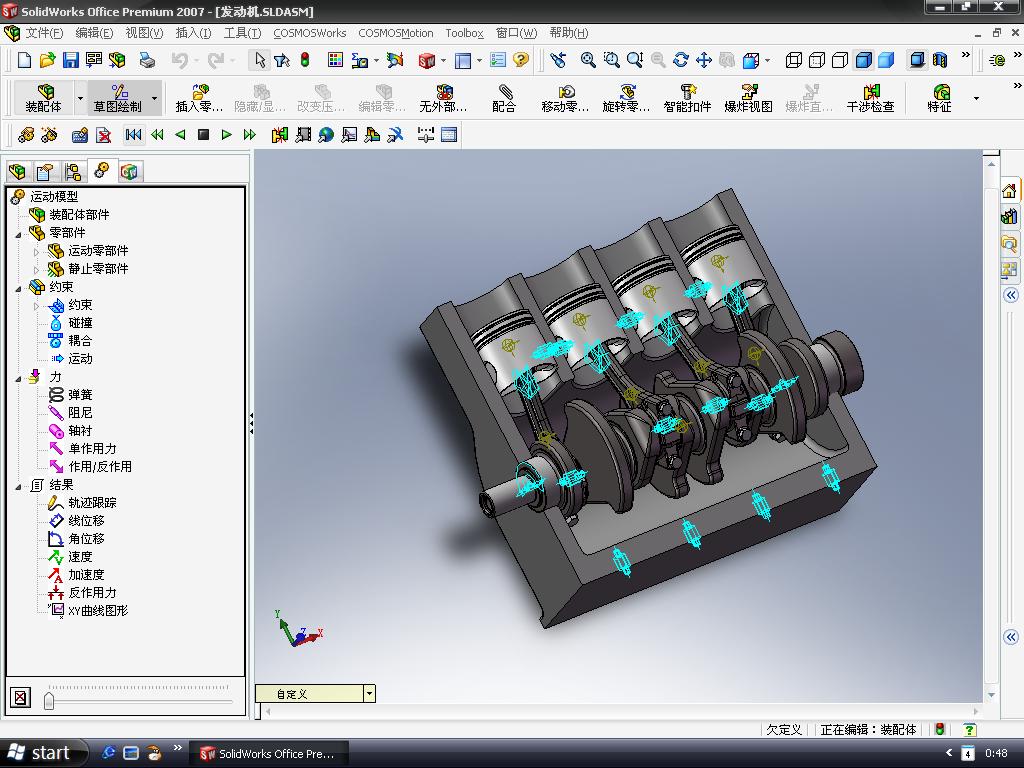Open 智能扣件 smart fasteners tool

pyautogui.click(x=687, y=98)
